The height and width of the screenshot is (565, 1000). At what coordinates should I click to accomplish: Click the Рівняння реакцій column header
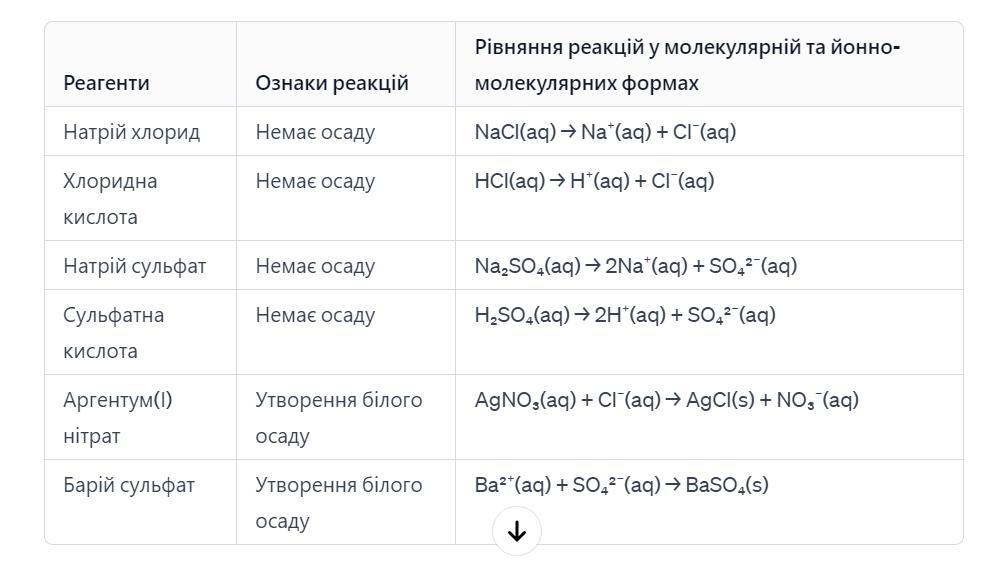tap(687, 65)
